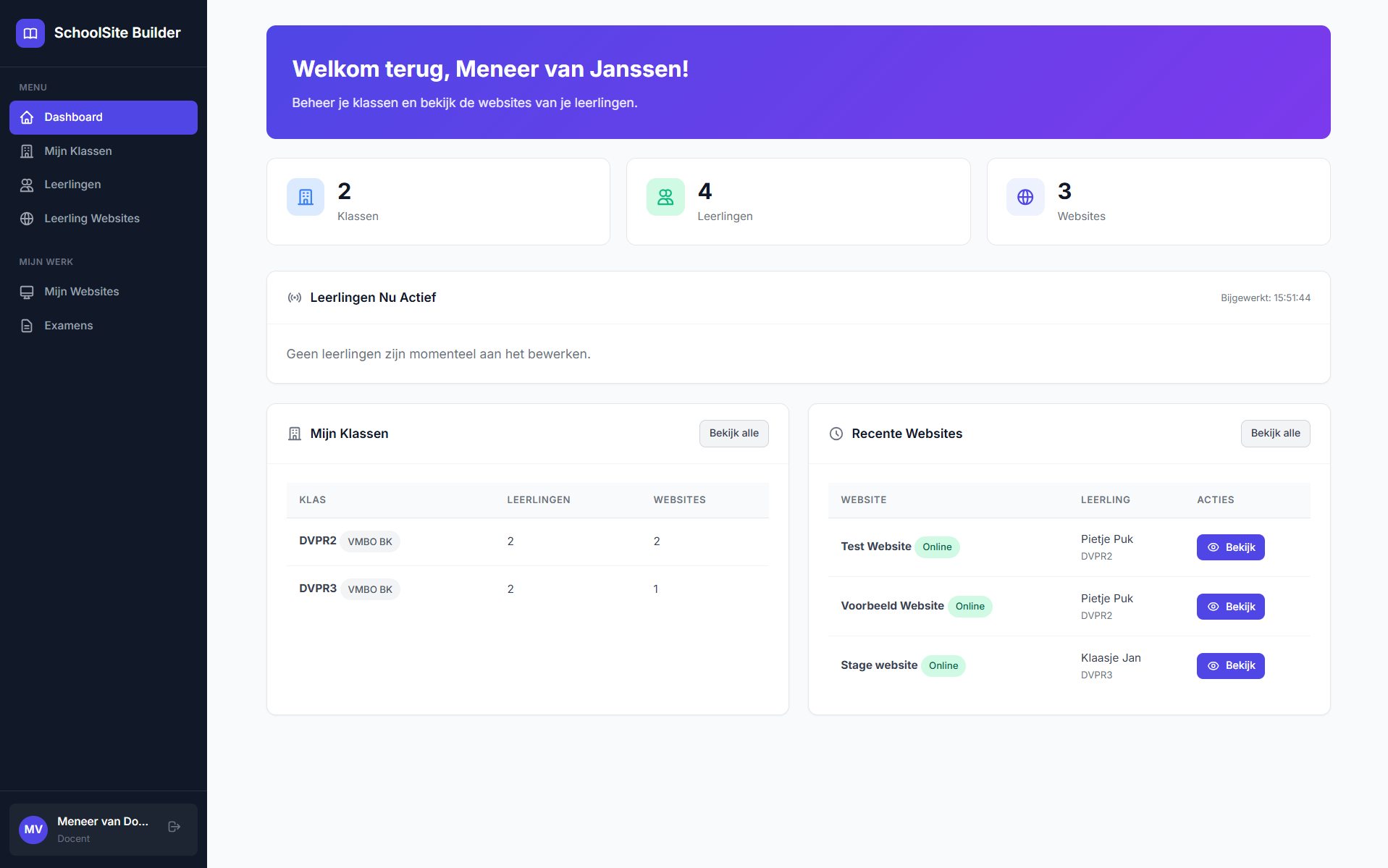The height and width of the screenshot is (868, 1388).
Task: Open the Examens section
Action: [69, 326]
